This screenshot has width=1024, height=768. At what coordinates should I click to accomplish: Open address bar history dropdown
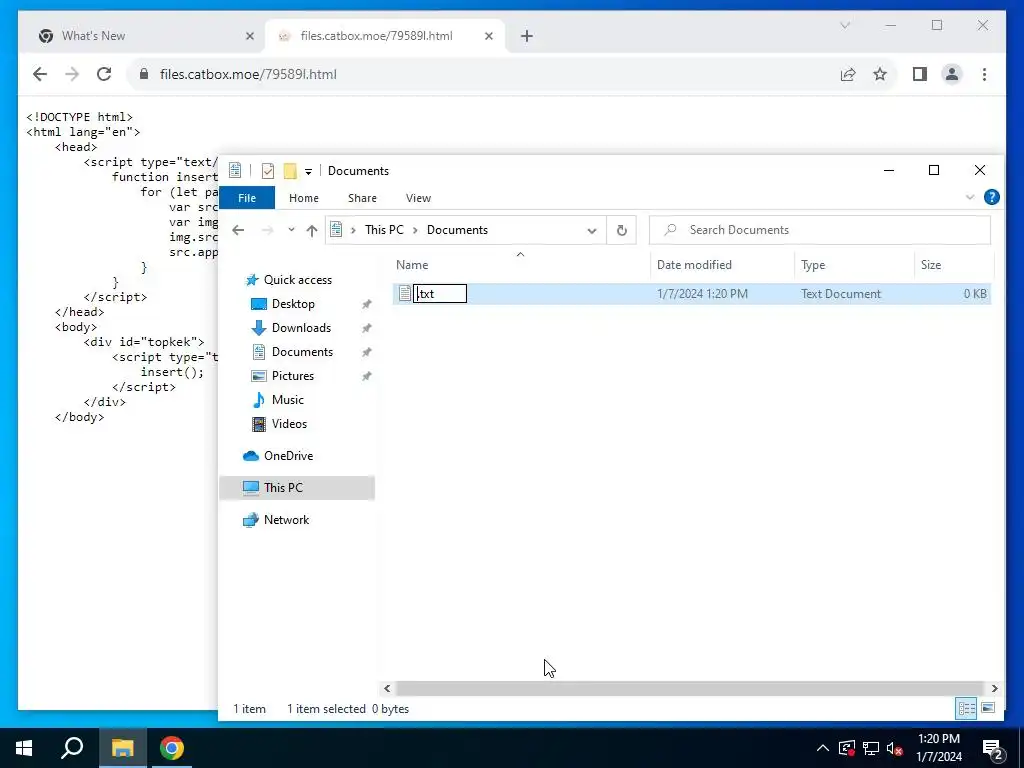[592, 231]
